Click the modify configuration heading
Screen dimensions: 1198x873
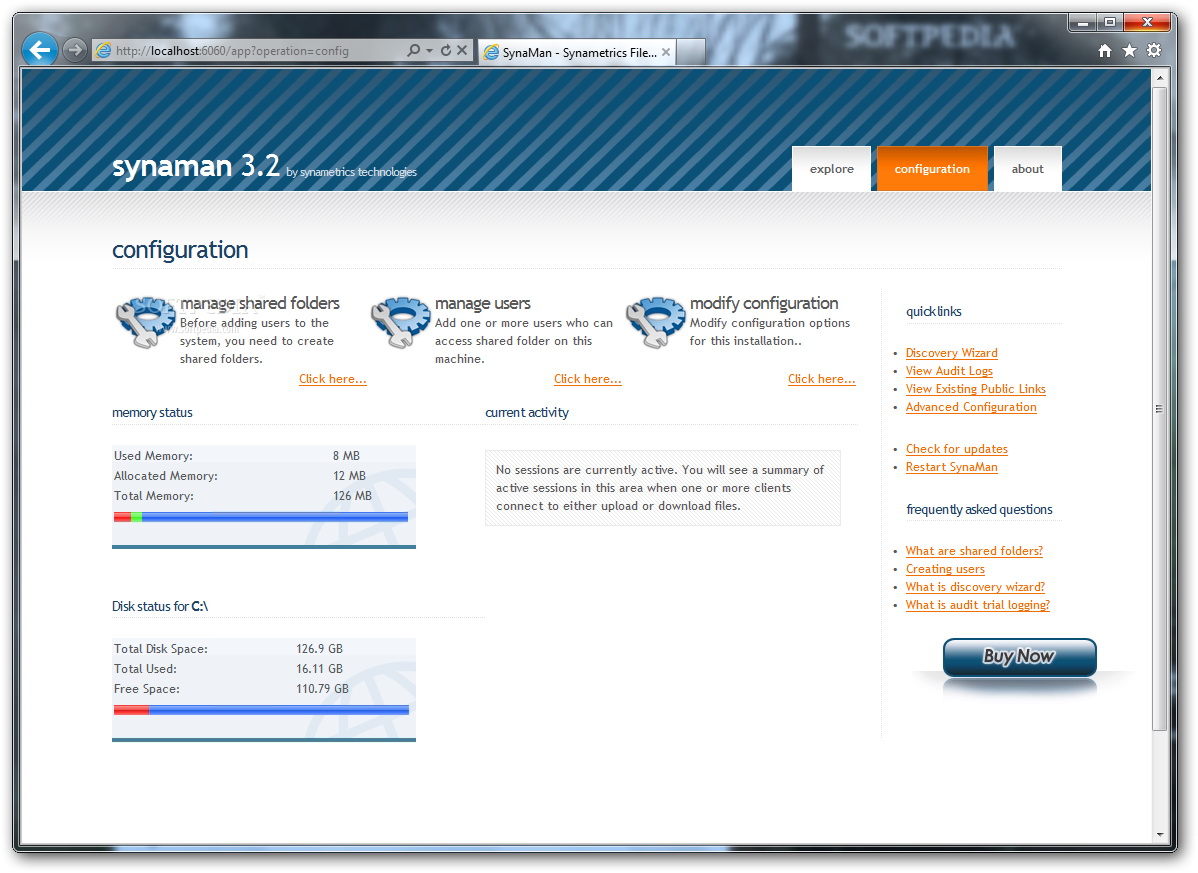(764, 303)
